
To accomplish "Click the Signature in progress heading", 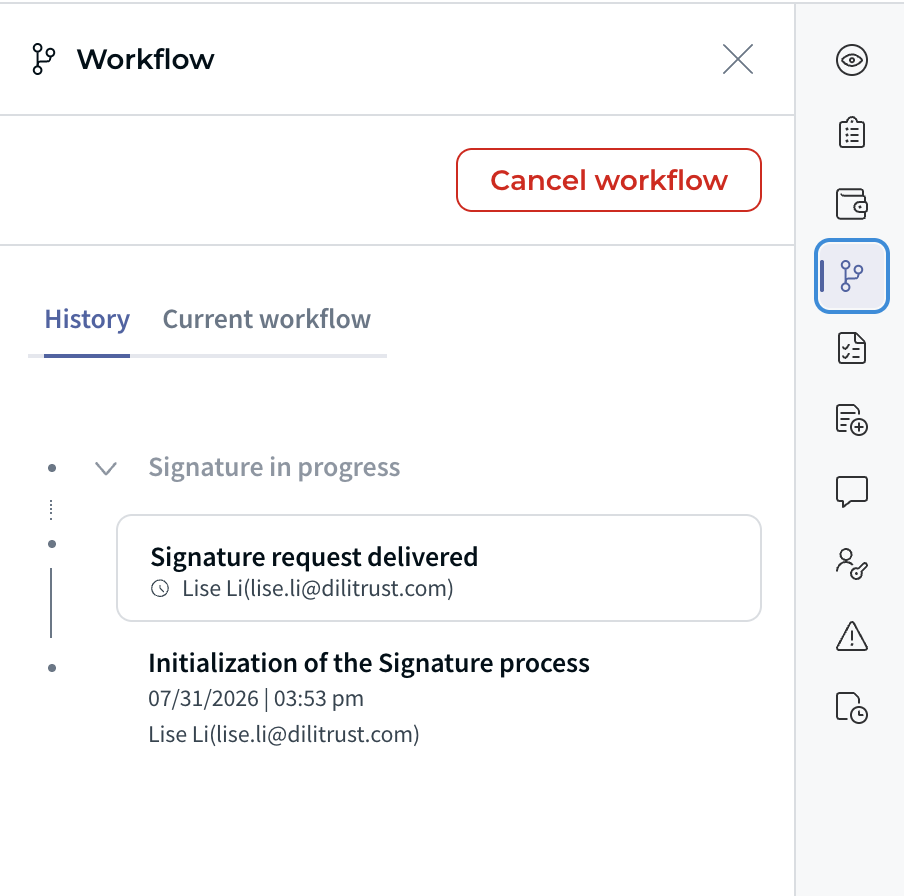I will [x=274, y=467].
